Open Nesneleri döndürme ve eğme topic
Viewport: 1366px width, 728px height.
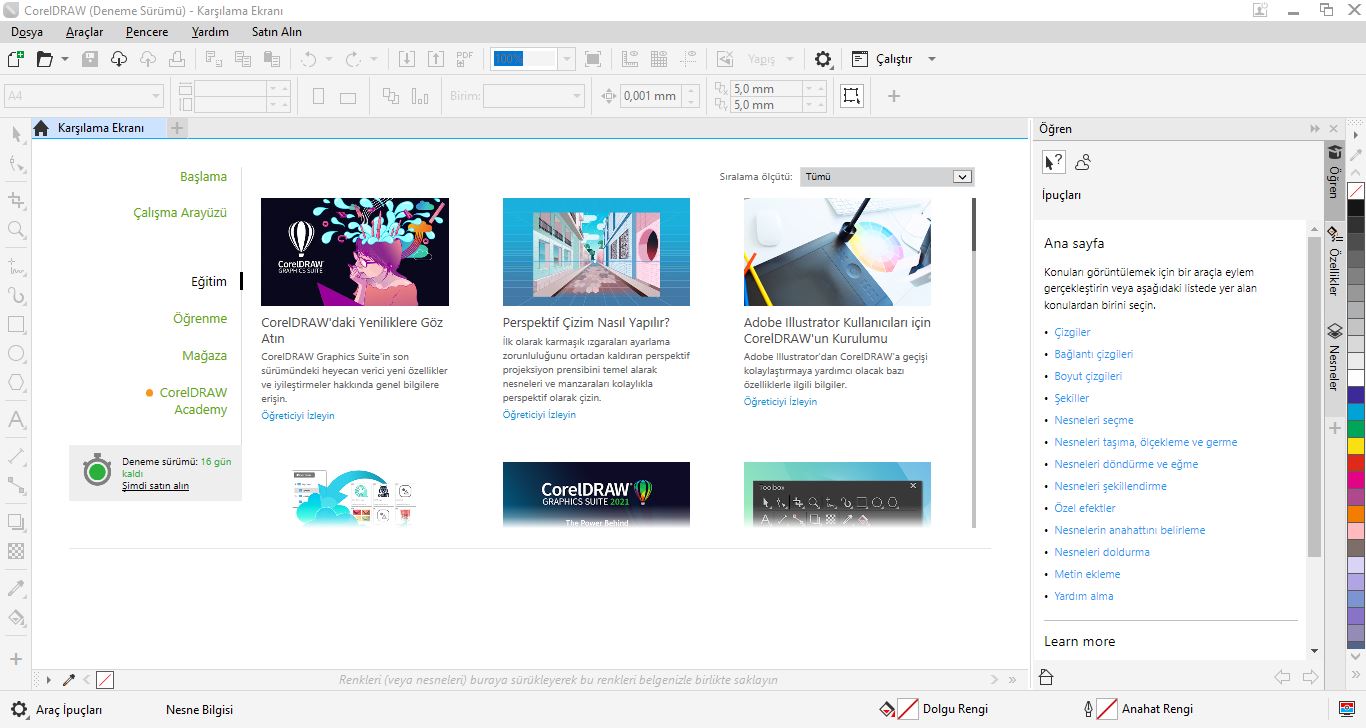click(x=1126, y=464)
